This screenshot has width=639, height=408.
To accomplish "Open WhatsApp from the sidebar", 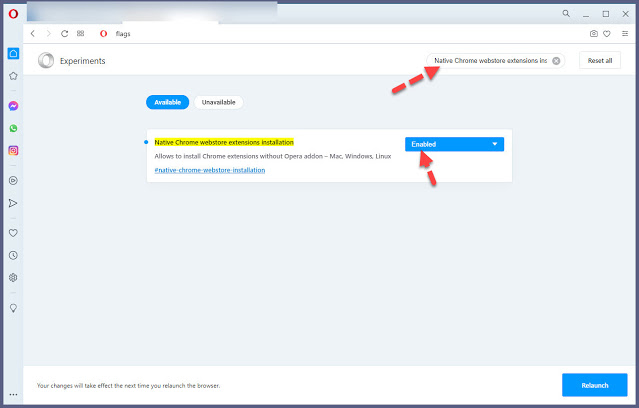I will (13, 128).
